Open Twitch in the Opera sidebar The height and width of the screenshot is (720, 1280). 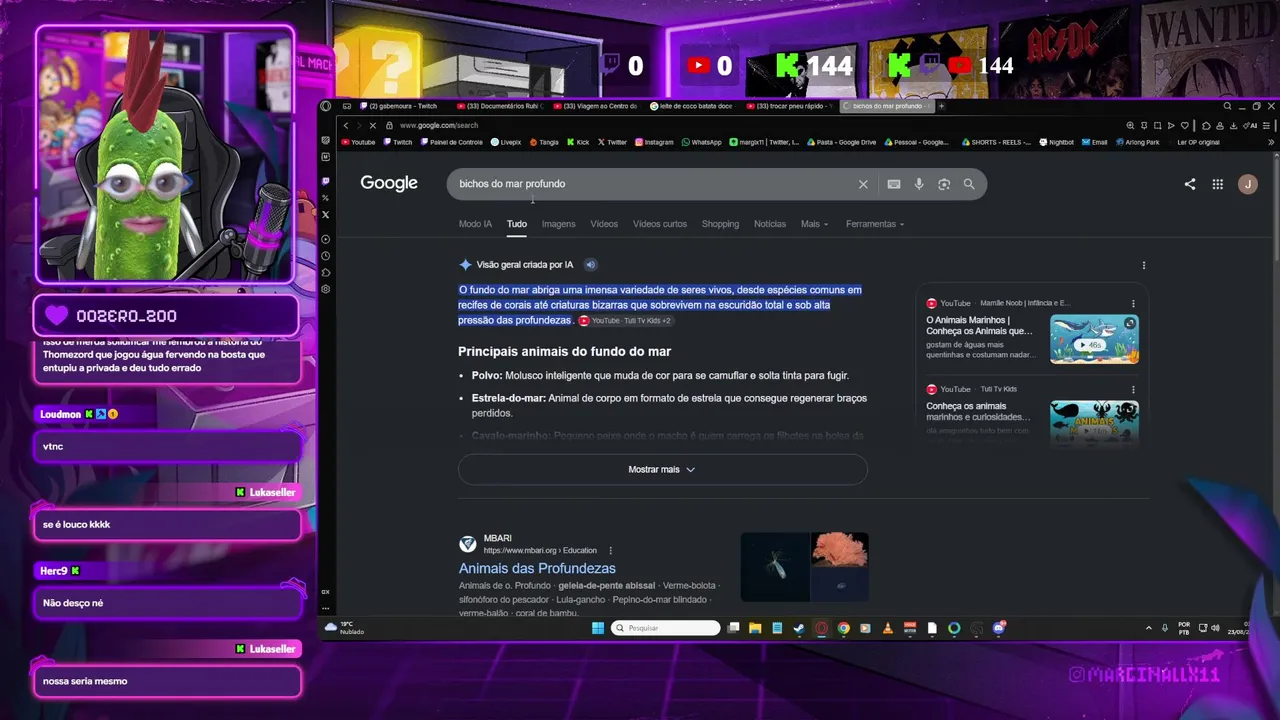[326, 181]
